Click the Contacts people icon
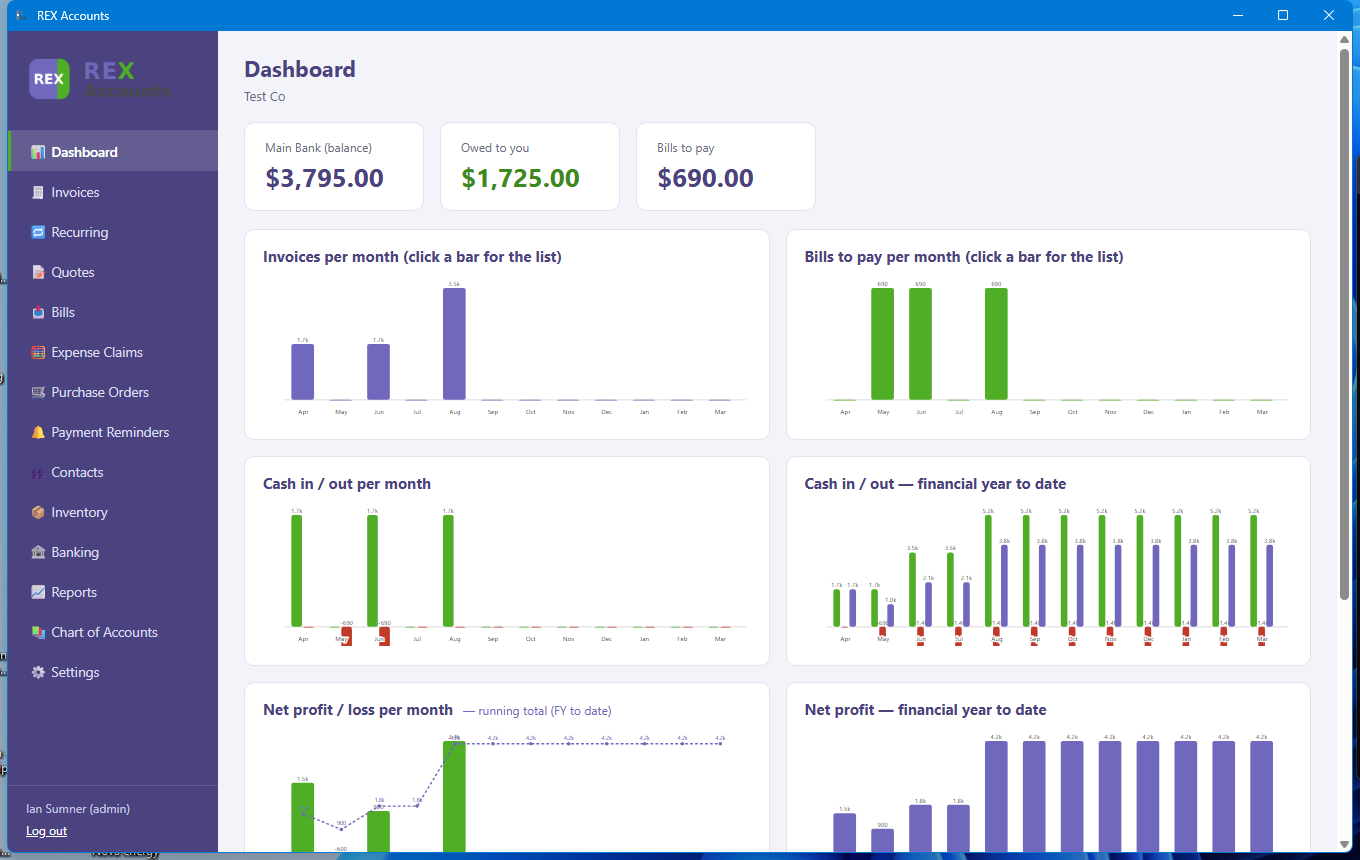 tap(38, 472)
